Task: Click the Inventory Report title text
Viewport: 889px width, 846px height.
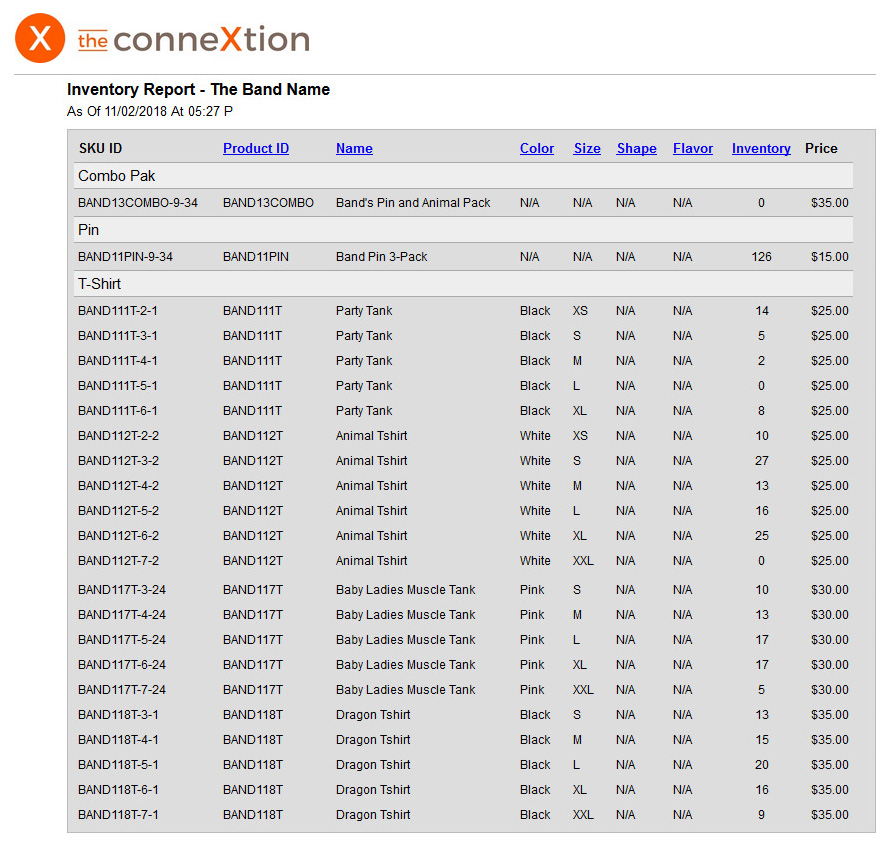Action: [198, 90]
